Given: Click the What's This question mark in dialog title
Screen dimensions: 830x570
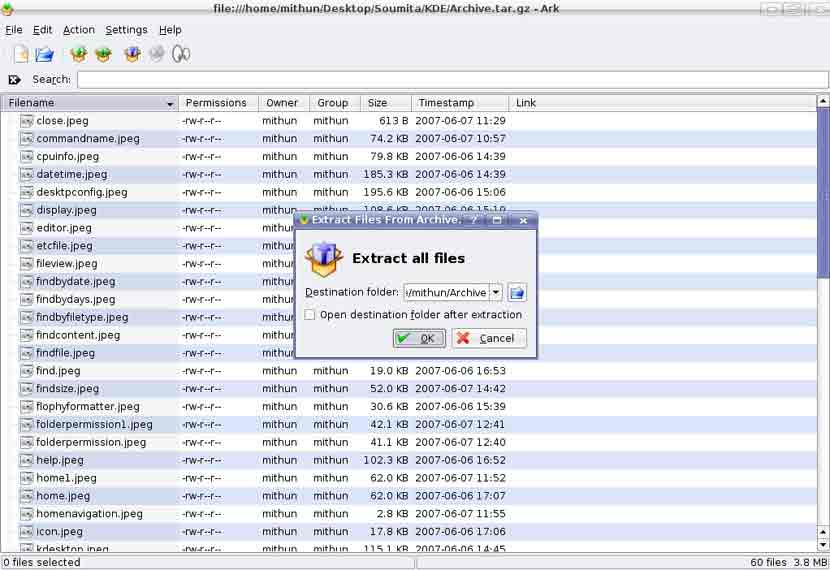Looking at the screenshot, I should tap(474, 220).
